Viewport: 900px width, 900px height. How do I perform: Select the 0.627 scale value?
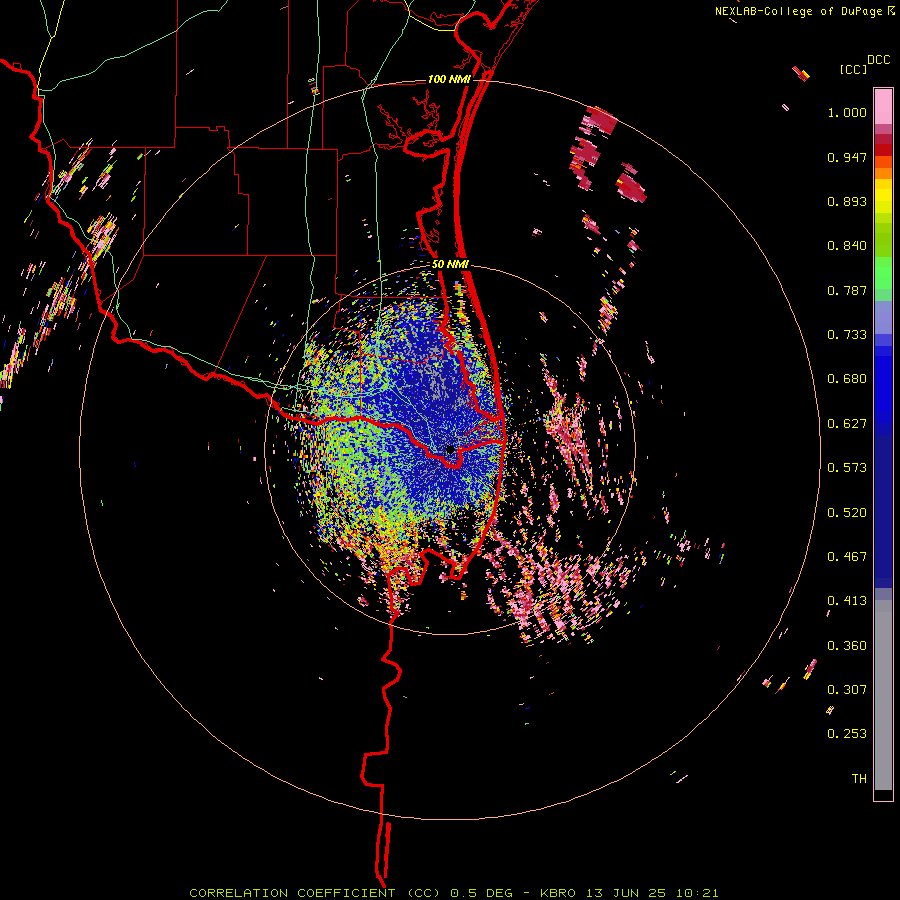pyautogui.click(x=847, y=424)
